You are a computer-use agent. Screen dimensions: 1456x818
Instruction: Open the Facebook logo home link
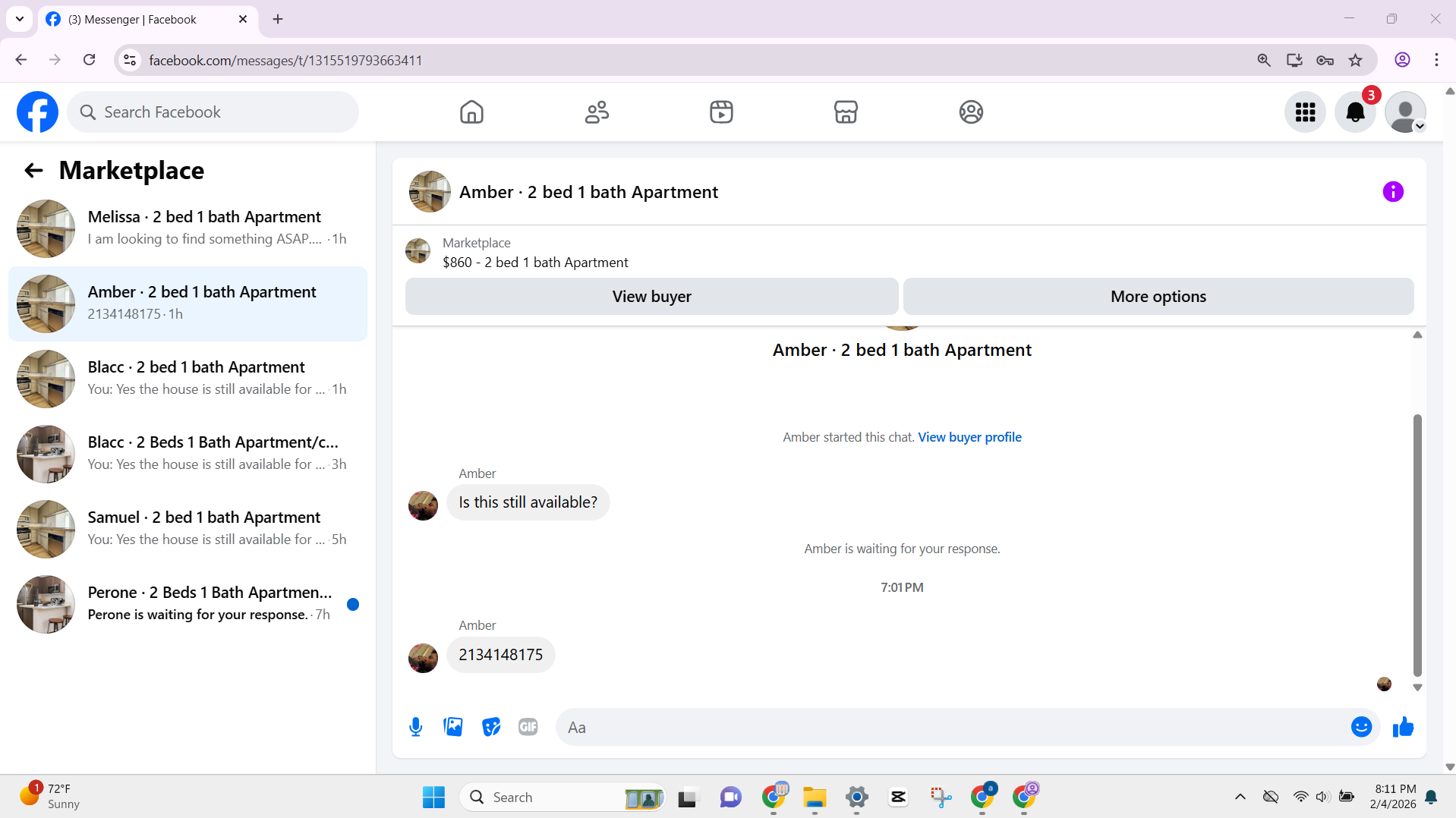point(37,112)
